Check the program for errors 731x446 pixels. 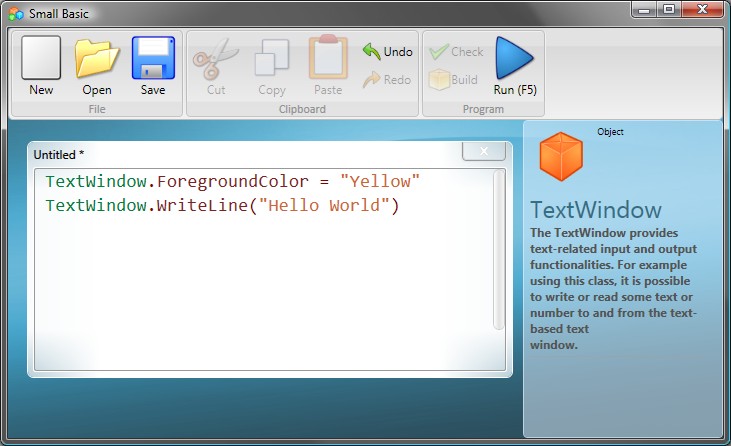(456, 51)
